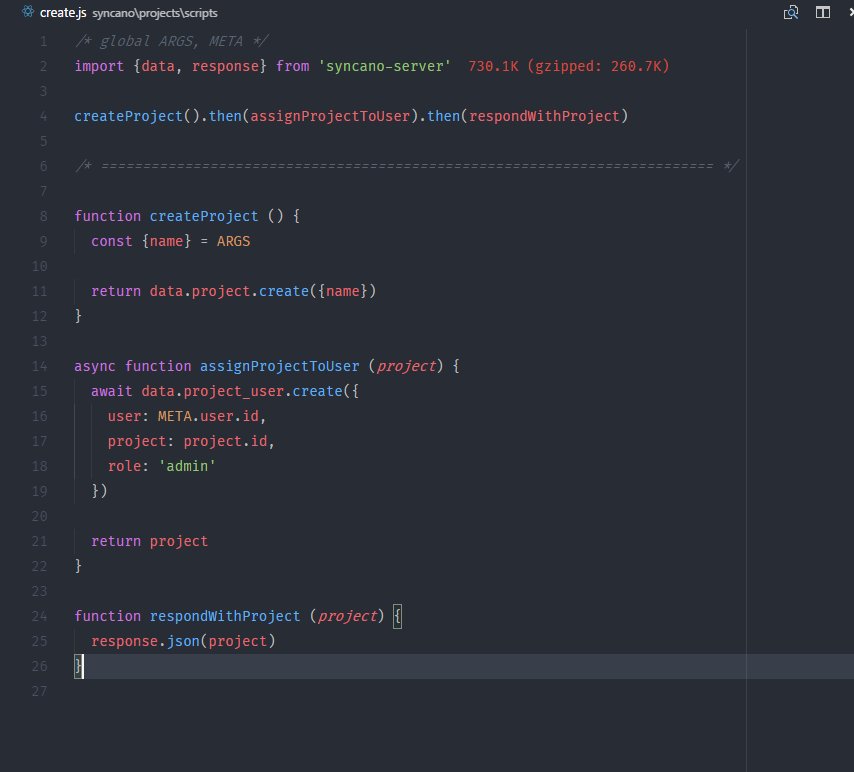Click line number 24 in the gutter
The height and width of the screenshot is (772, 854).
coord(40,616)
